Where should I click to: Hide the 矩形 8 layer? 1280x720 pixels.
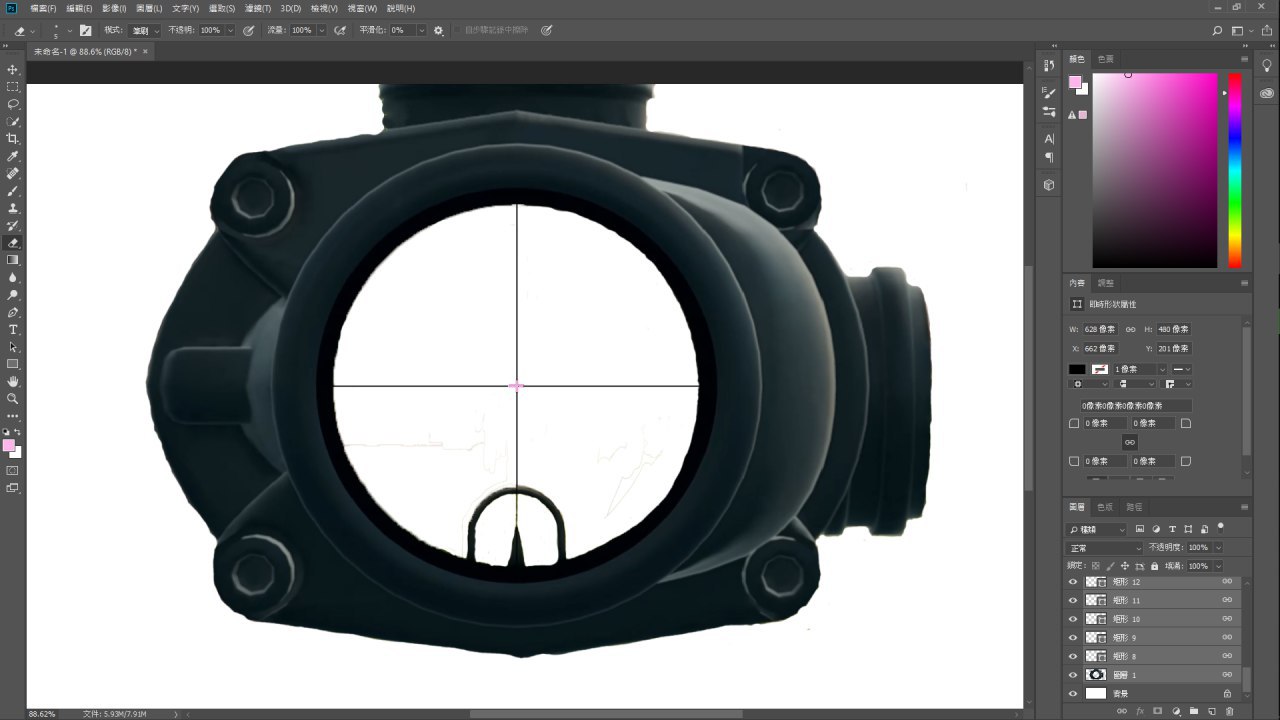point(1073,656)
